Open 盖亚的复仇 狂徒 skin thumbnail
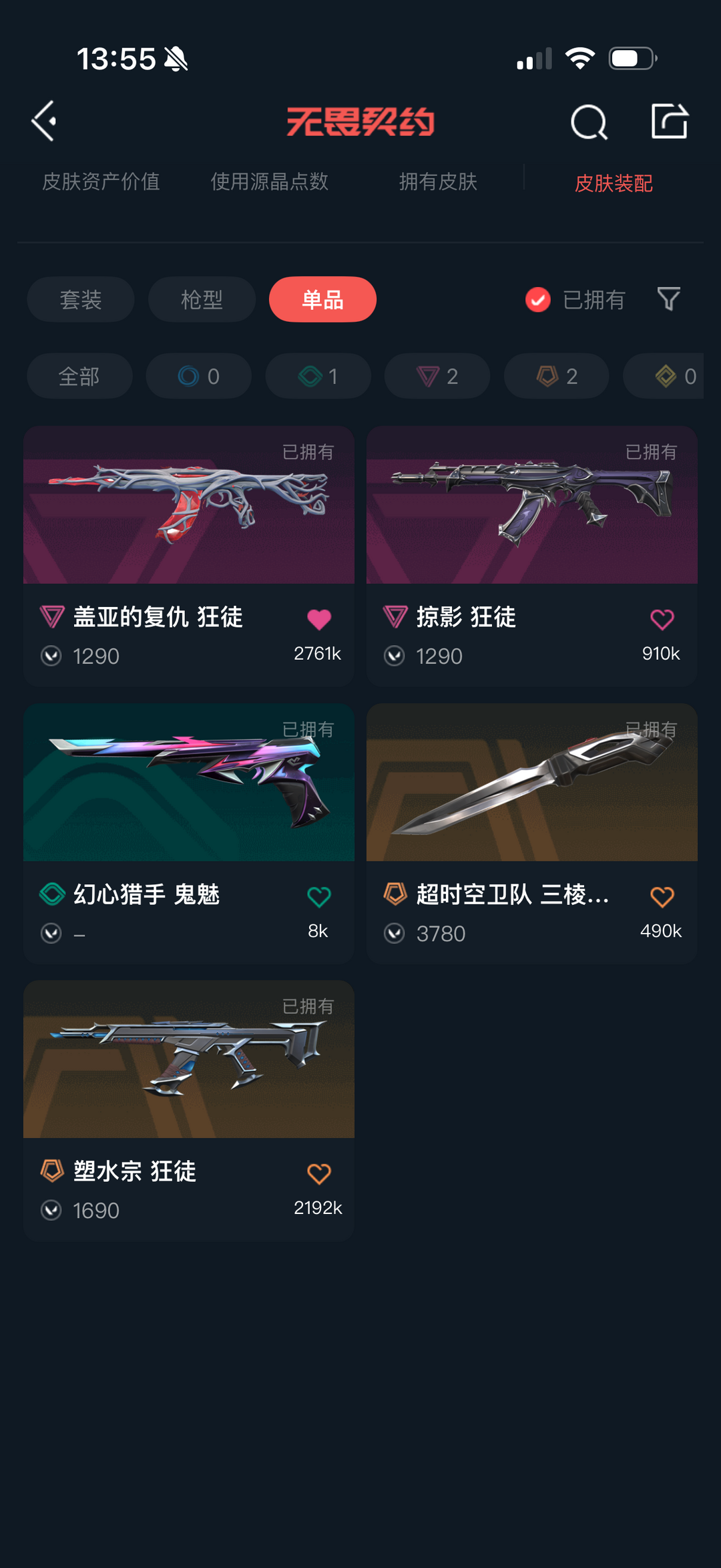Screen dimensions: 721x1568 (x=189, y=505)
